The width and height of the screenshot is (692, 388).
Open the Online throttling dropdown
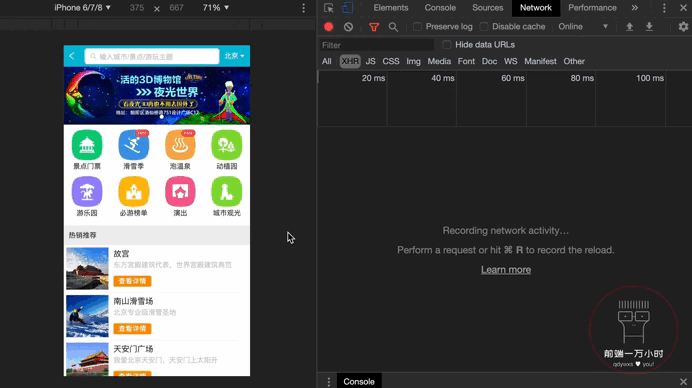coord(583,26)
